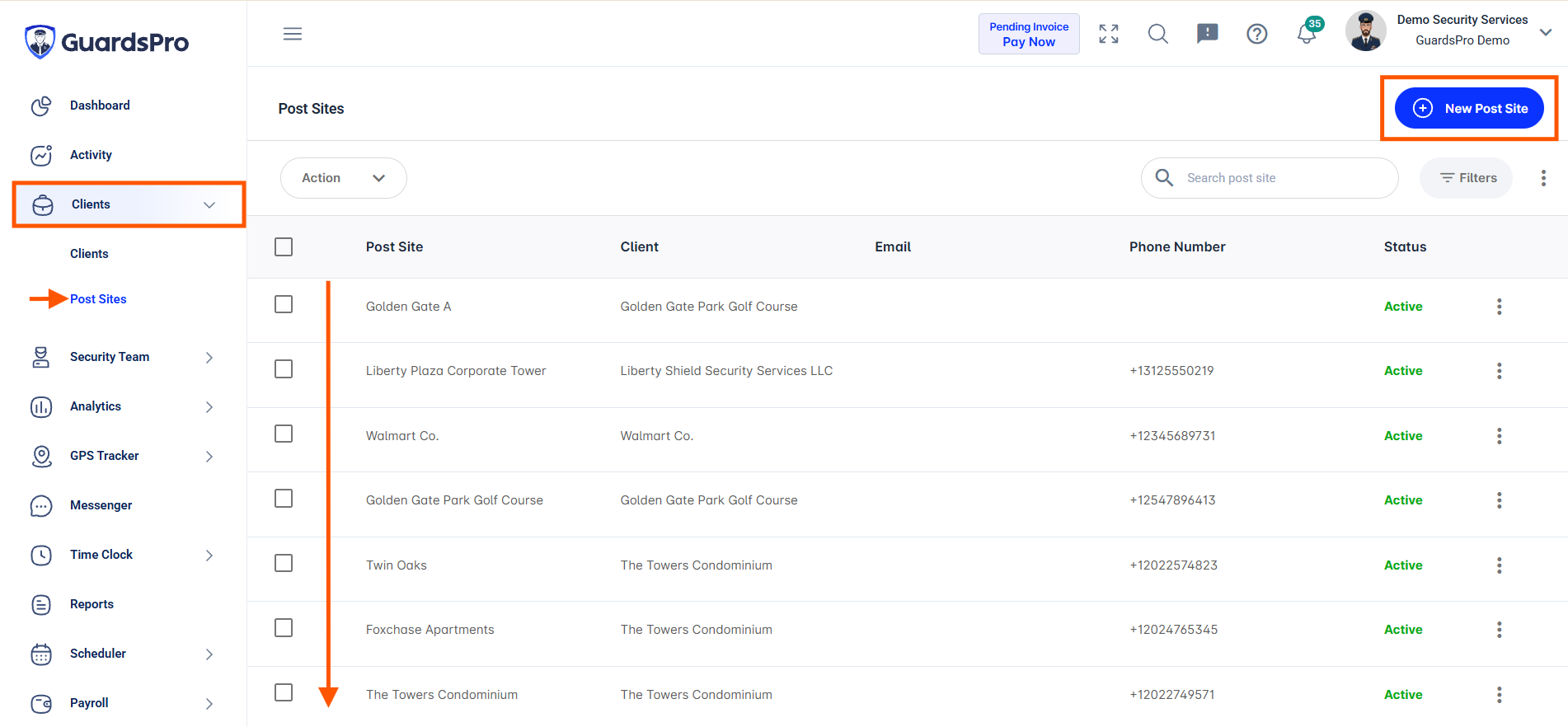Viewport: 1568px width, 727px height.
Task: Click the Messenger chat bubble icon
Action: [x=41, y=505]
